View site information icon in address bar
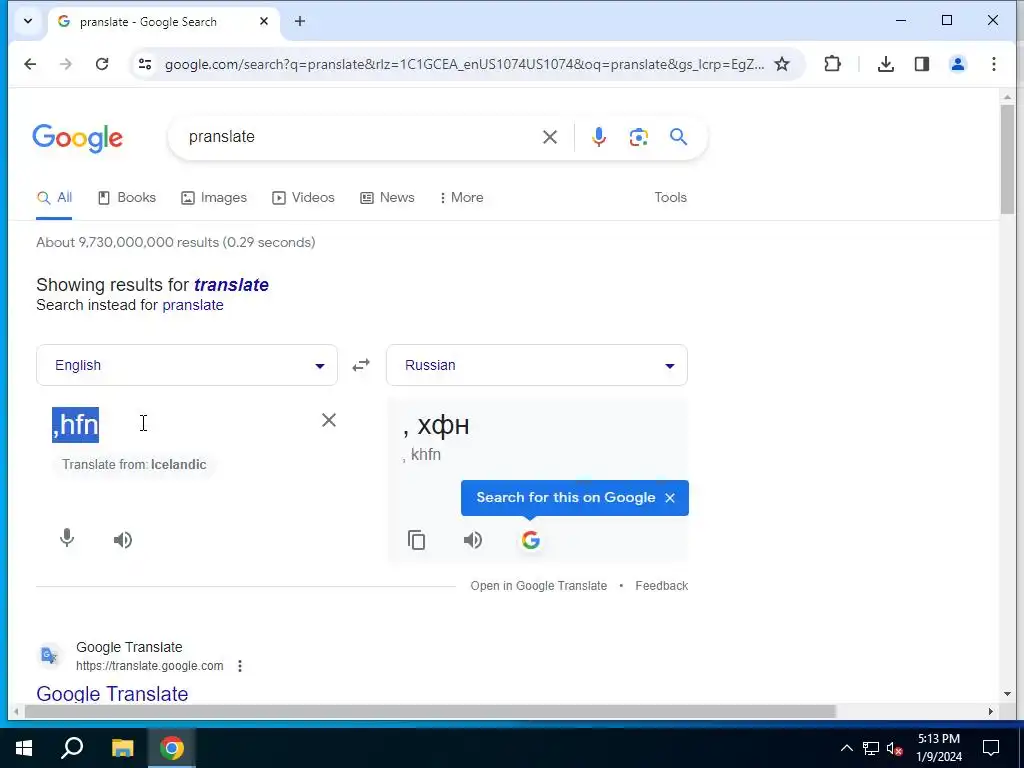Screen dimensions: 1024x768 click(145, 64)
